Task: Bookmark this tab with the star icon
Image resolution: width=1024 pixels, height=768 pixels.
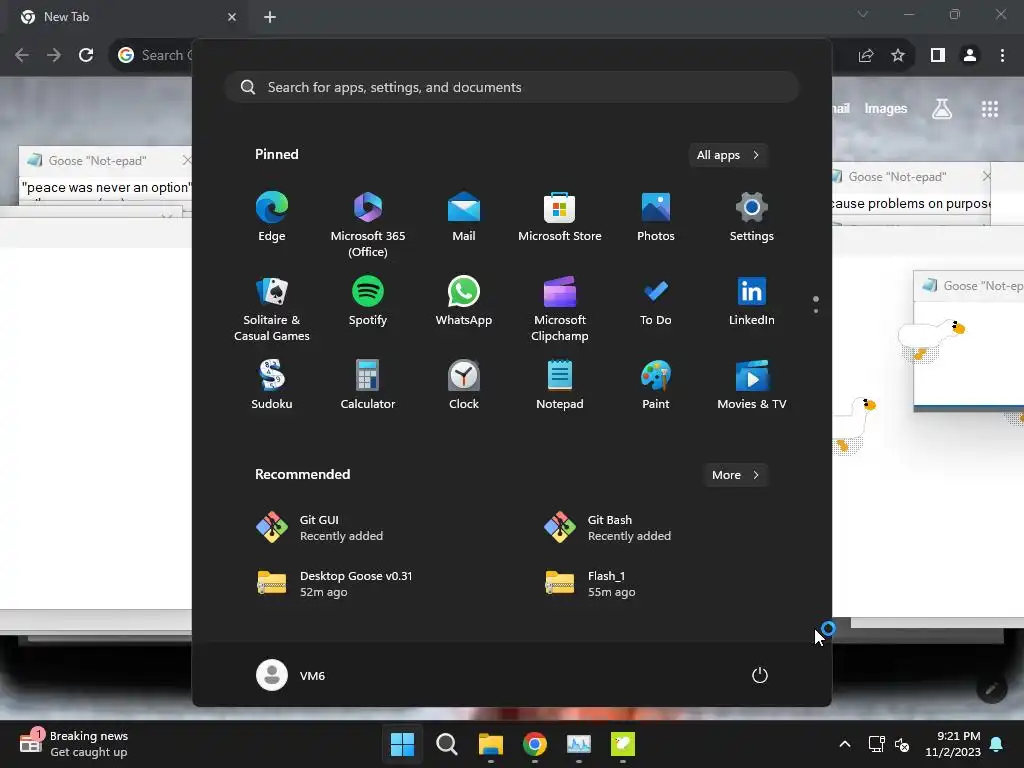Action: pyautogui.click(x=898, y=55)
